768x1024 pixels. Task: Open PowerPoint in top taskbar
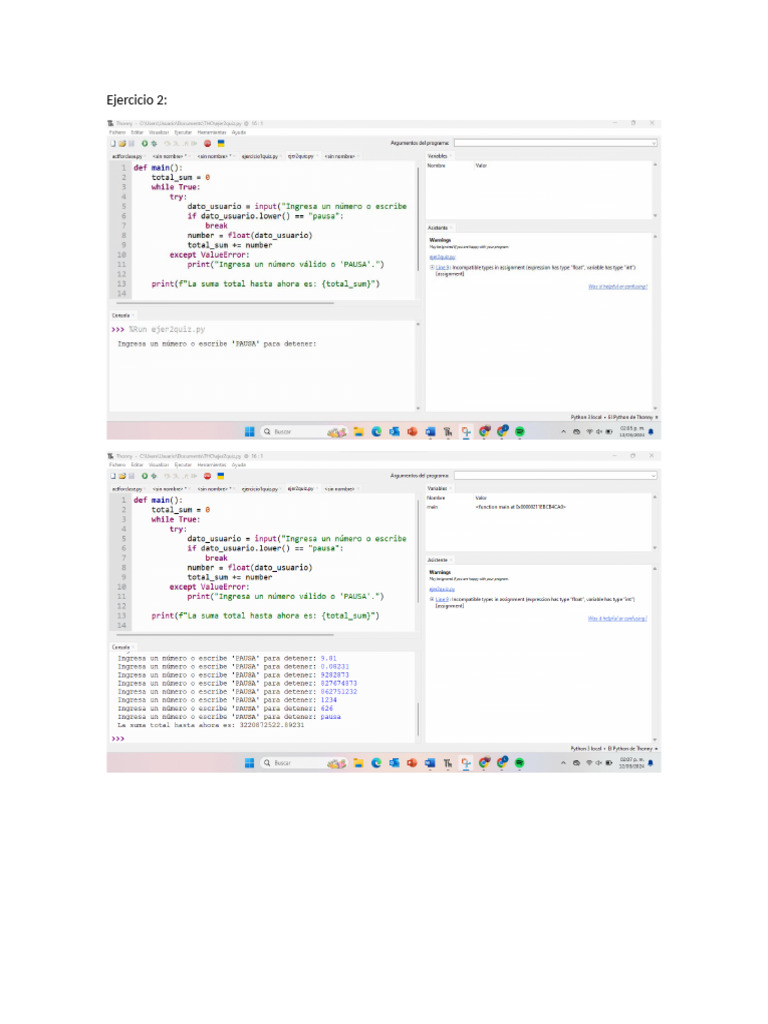point(412,432)
